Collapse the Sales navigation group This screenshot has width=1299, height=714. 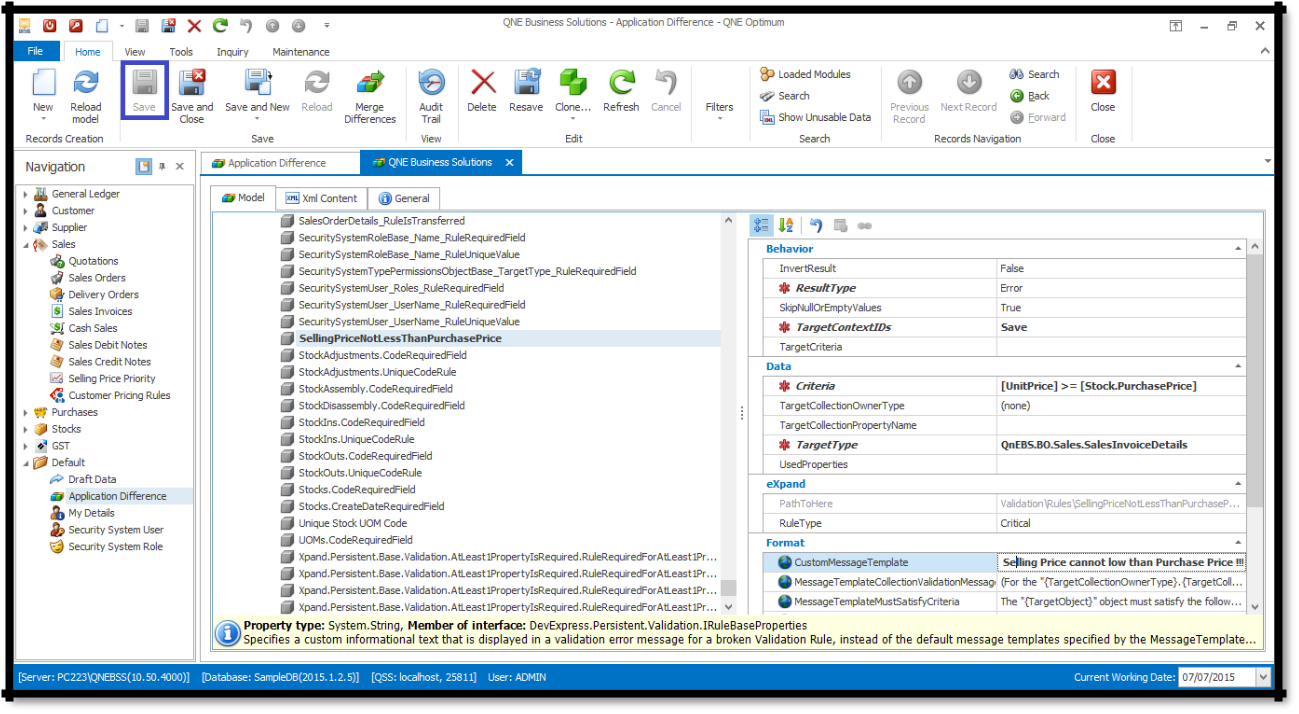point(25,244)
